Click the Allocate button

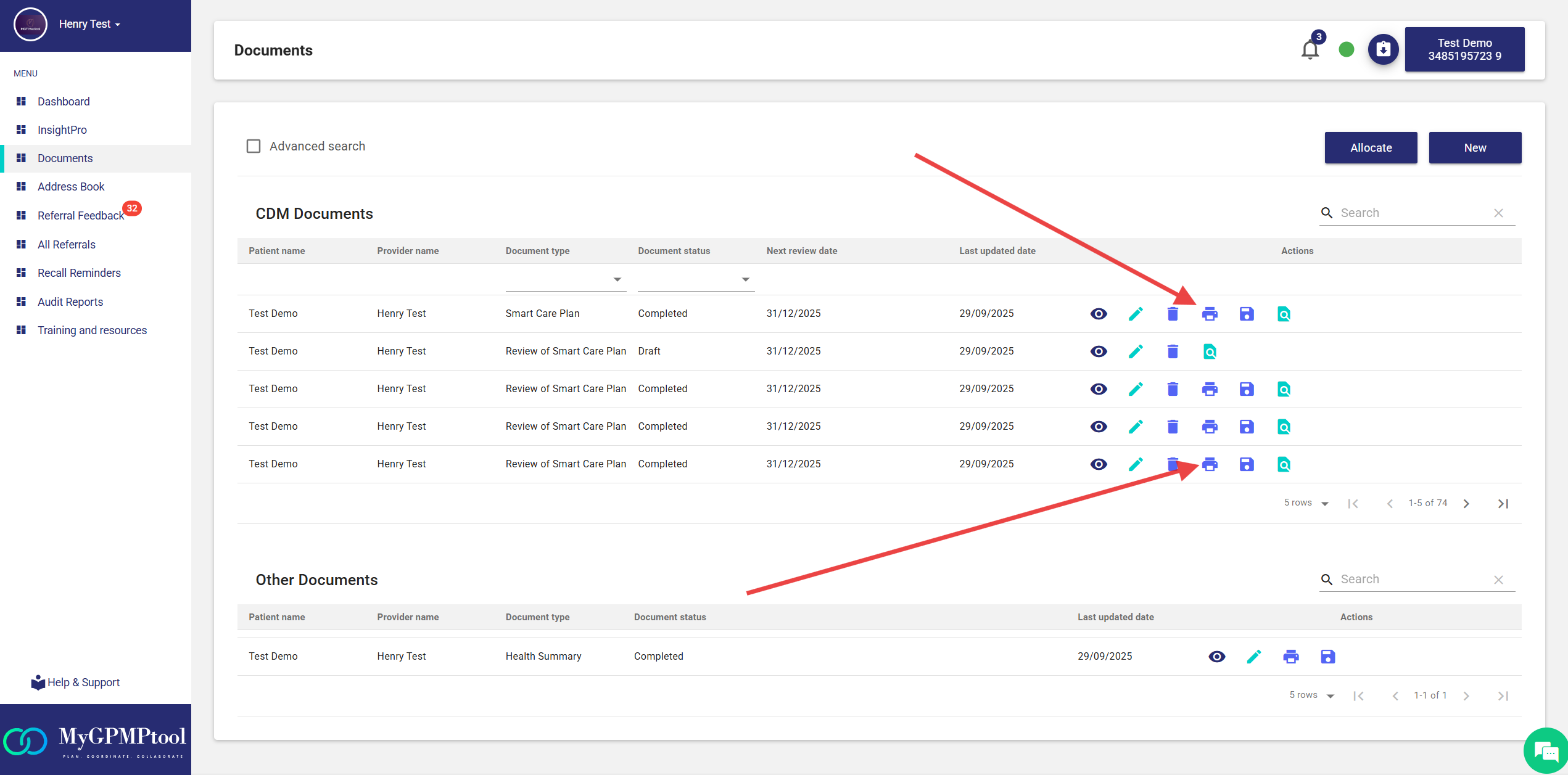(x=1371, y=147)
